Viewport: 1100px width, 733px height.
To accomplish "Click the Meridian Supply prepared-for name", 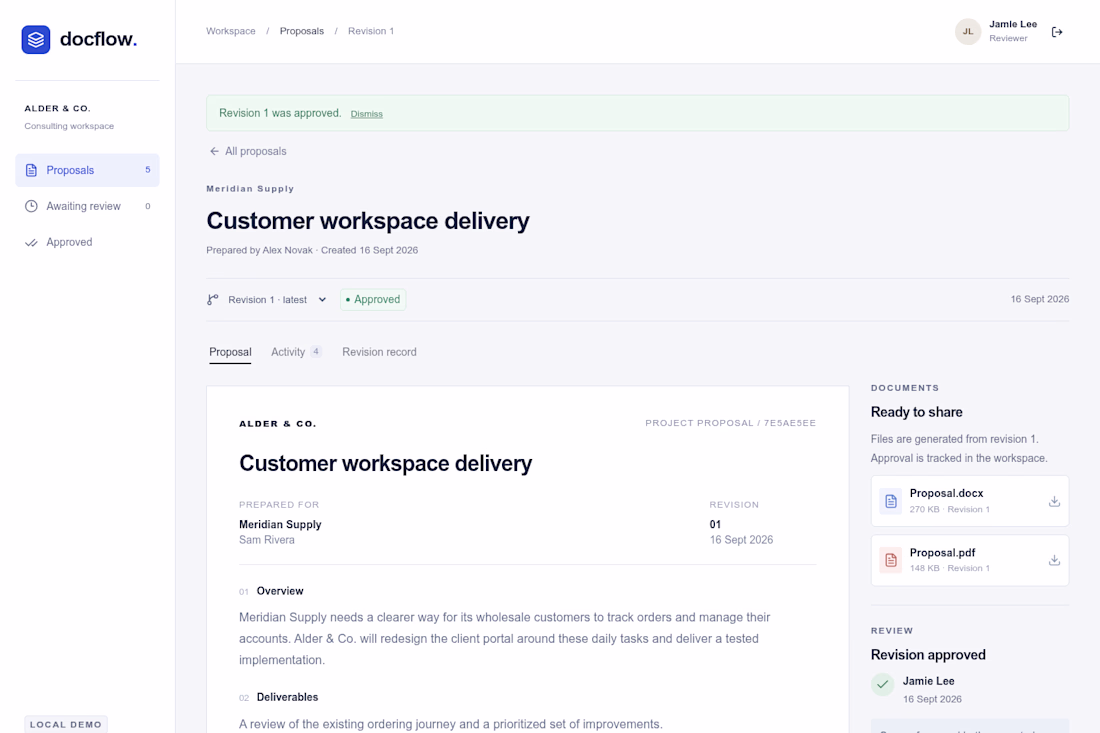I will [280, 525].
